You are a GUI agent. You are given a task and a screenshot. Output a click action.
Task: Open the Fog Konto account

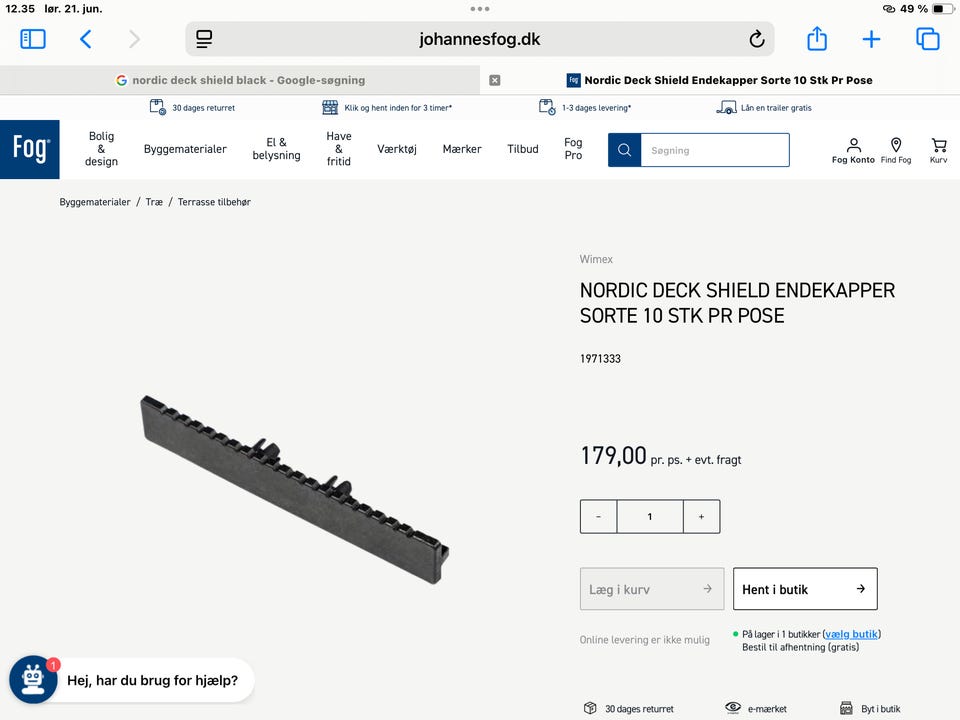[x=853, y=150]
